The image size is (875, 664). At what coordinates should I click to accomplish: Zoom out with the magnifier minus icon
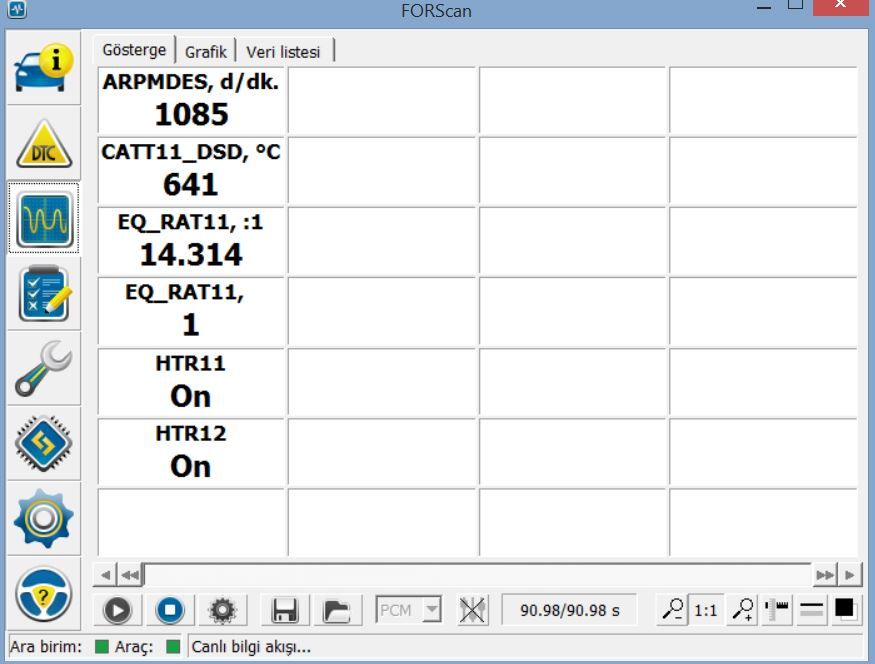[672, 610]
